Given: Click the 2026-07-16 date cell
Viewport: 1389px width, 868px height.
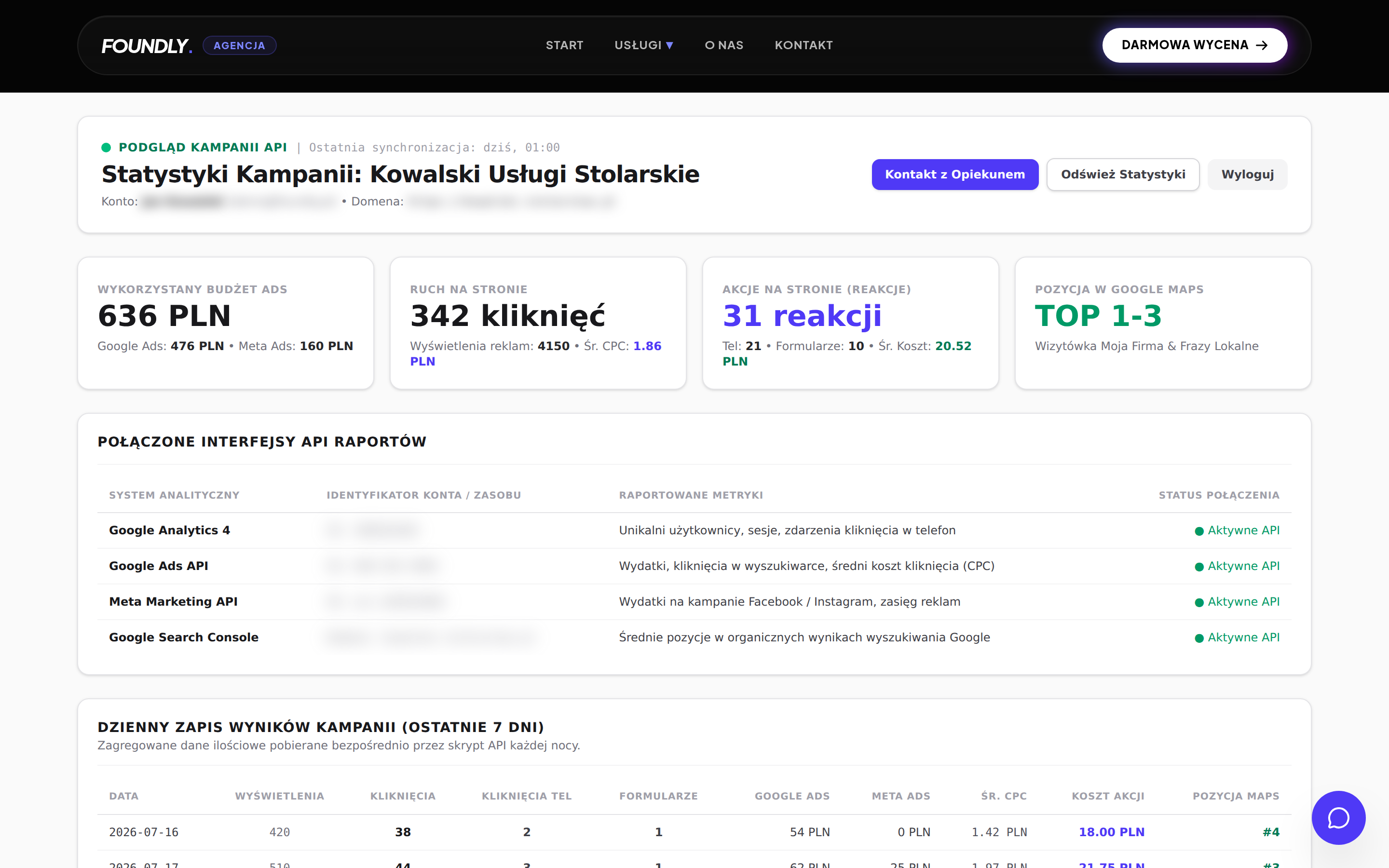Looking at the screenshot, I should click(144, 832).
